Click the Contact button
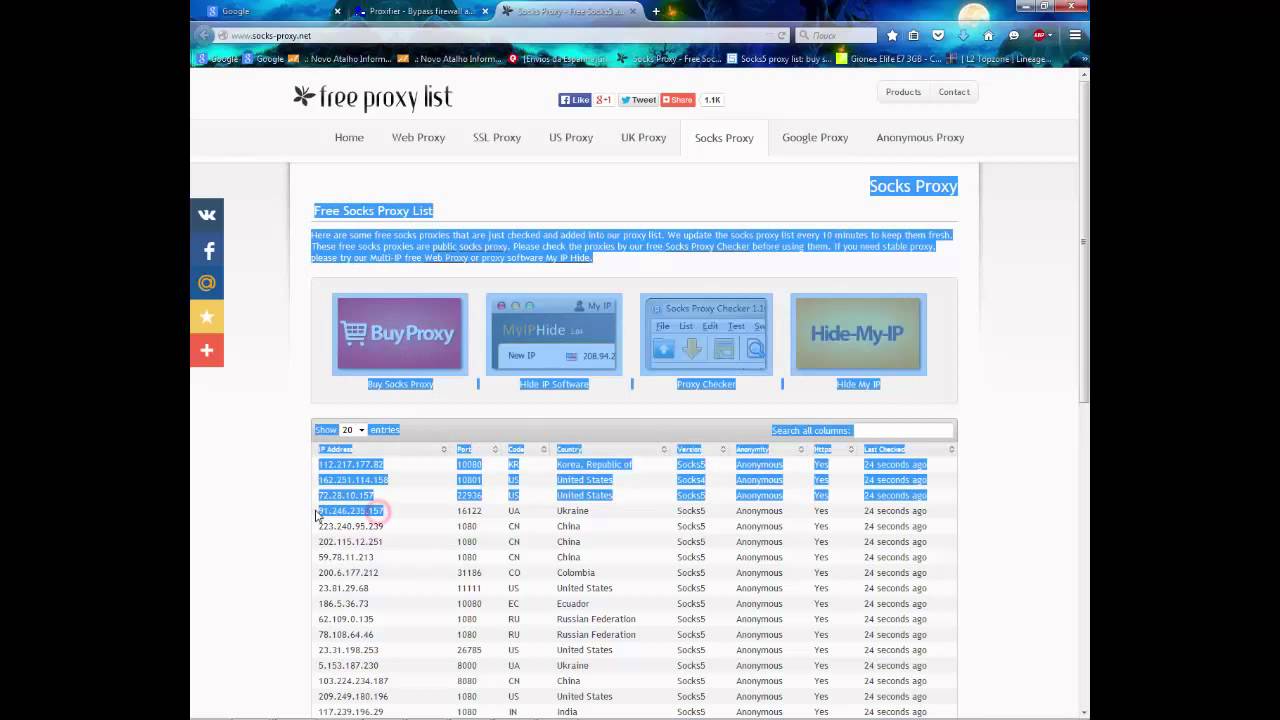 tap(954, 92)
